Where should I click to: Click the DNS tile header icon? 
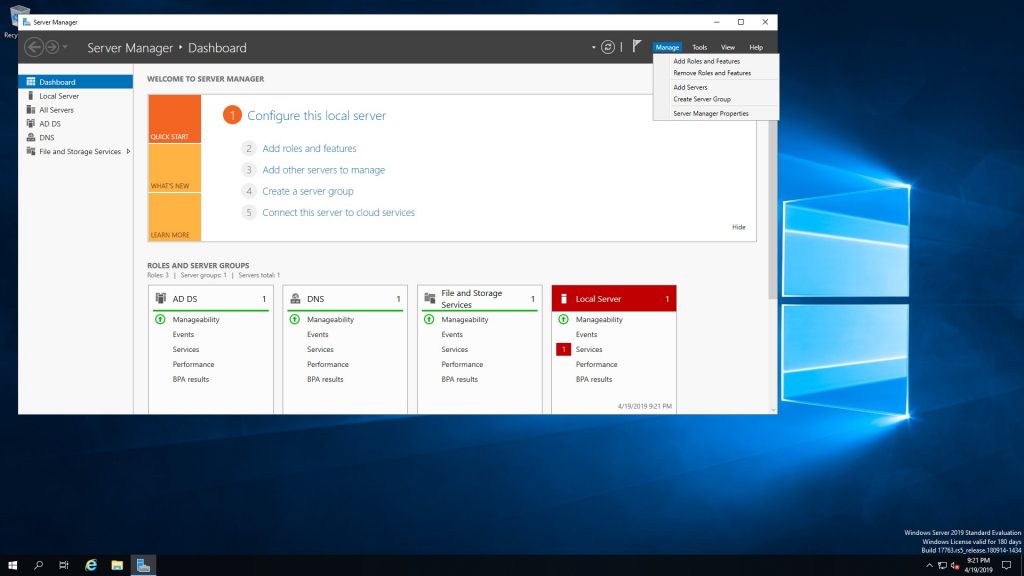pos(295,298)
